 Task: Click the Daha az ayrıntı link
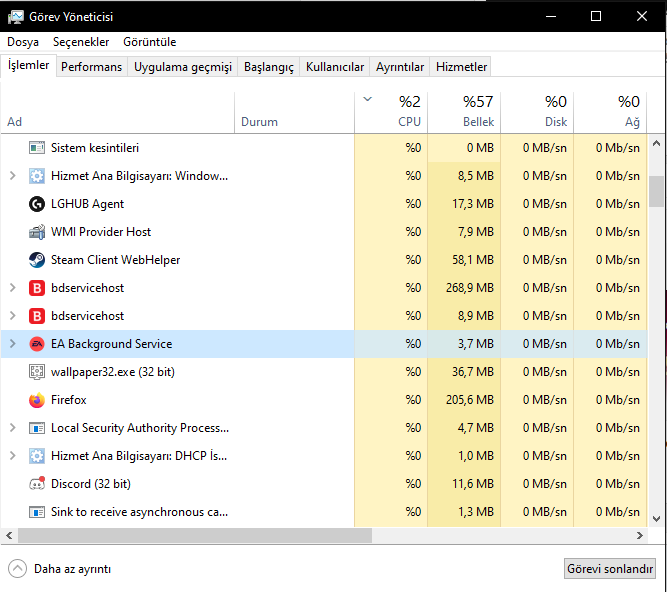(72, 569)
